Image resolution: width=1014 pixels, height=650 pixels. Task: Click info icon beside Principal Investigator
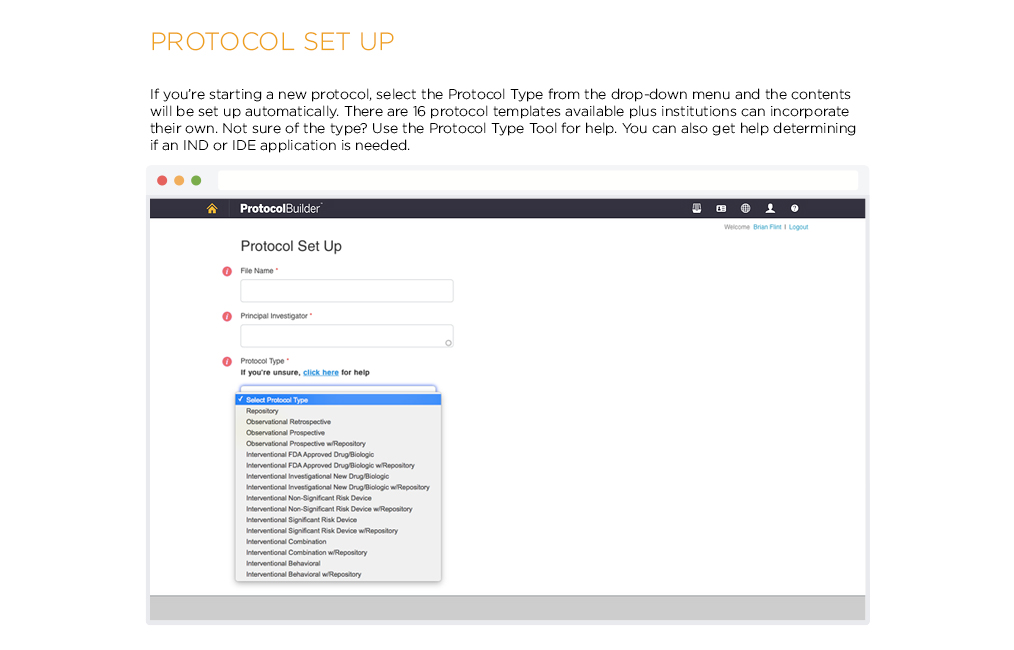coord(227,316)
